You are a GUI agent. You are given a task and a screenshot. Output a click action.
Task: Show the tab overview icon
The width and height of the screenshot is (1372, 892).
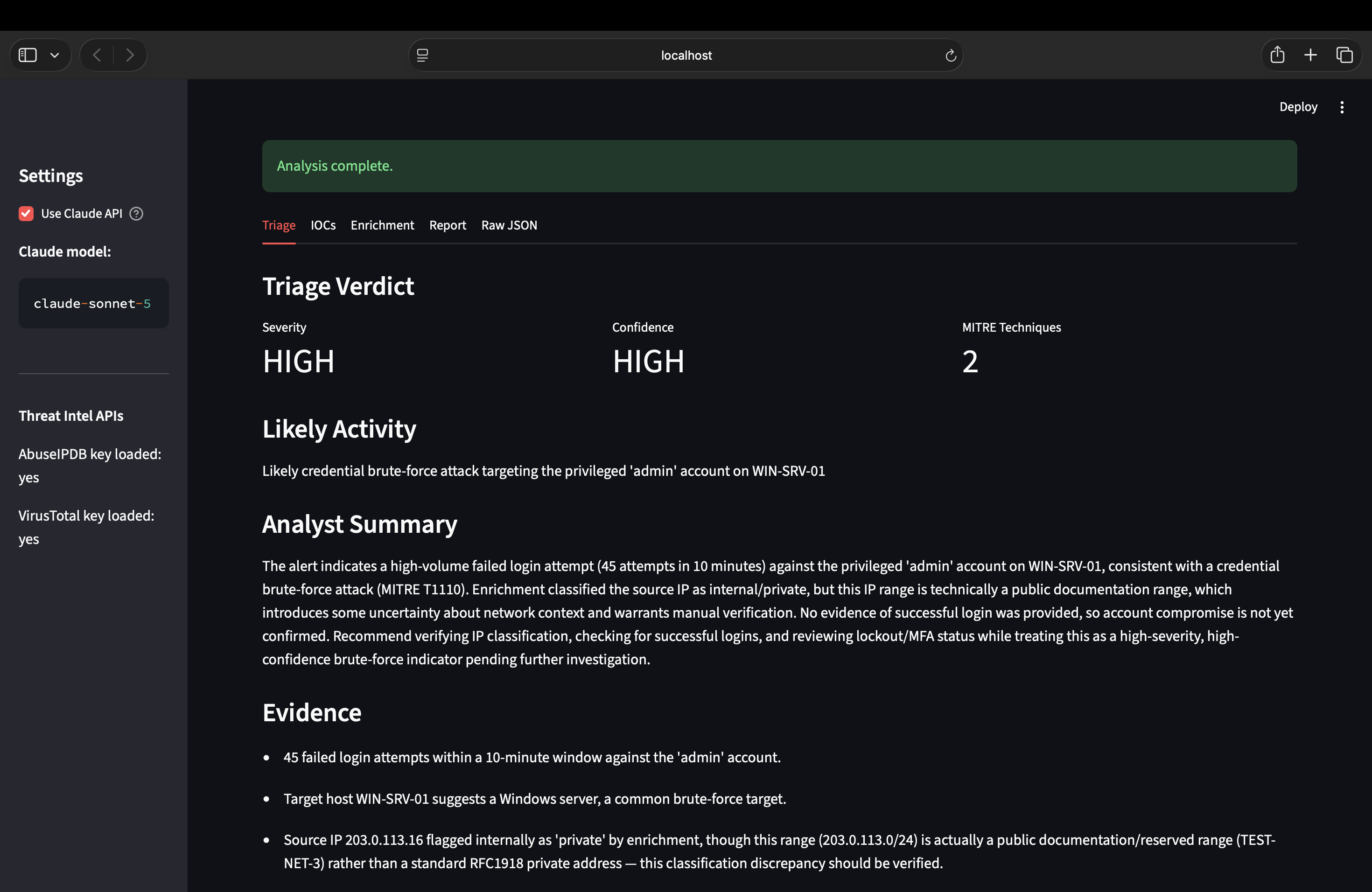click(1344, 55)
